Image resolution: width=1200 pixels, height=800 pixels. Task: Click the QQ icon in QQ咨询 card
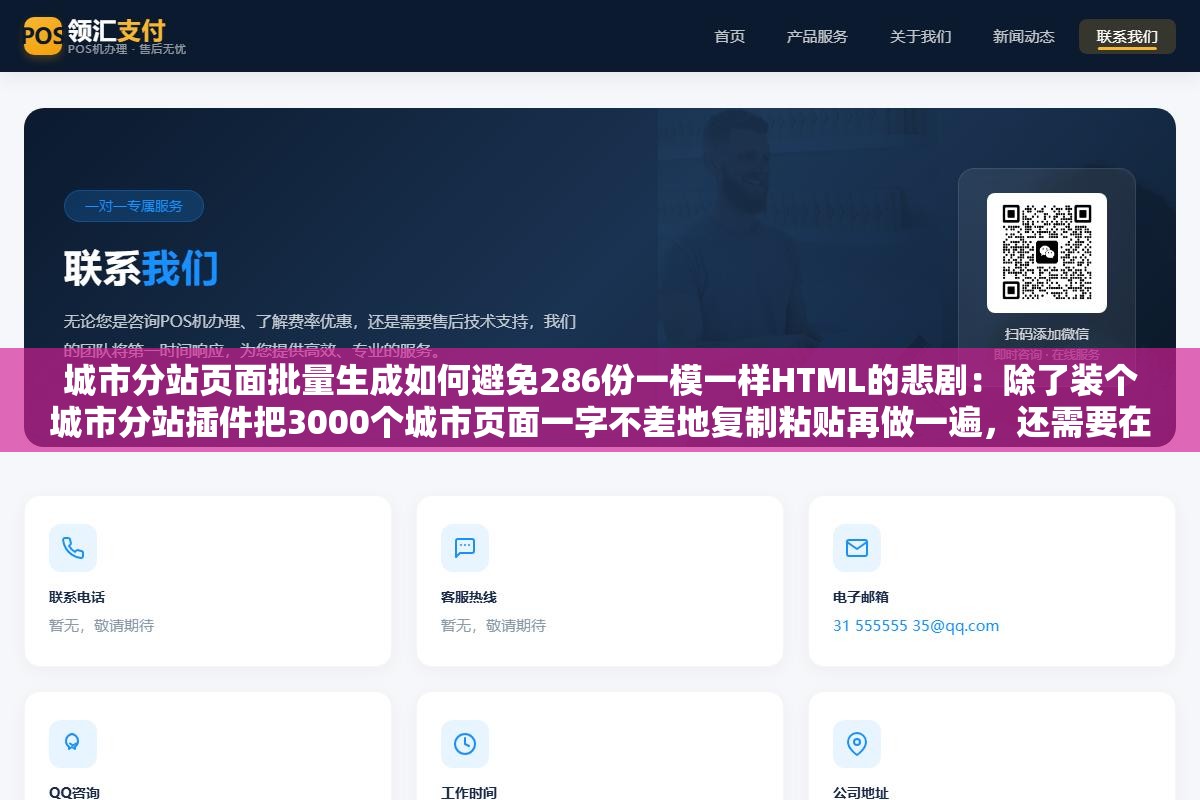(73, 744)
